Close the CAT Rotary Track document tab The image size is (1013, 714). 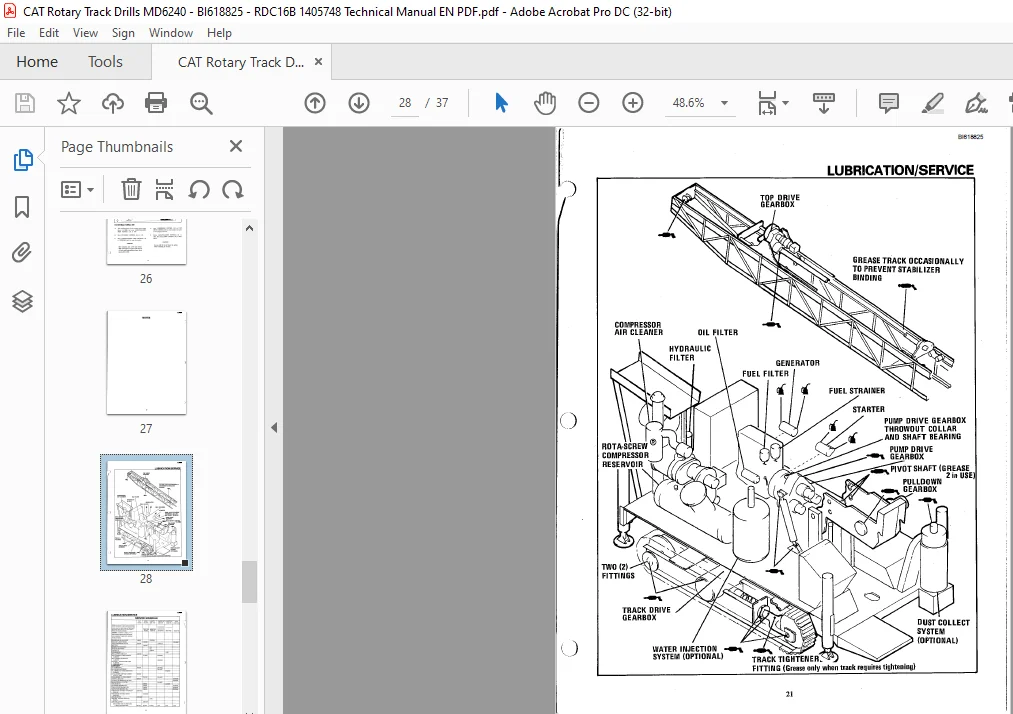(x=319, y=61)
